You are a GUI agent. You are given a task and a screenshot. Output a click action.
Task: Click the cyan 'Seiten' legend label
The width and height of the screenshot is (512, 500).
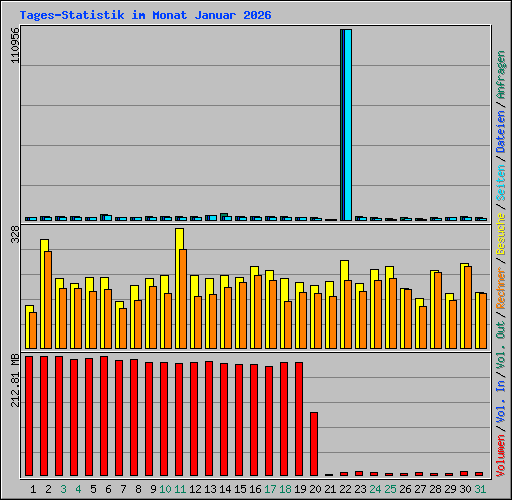point(501,183)
